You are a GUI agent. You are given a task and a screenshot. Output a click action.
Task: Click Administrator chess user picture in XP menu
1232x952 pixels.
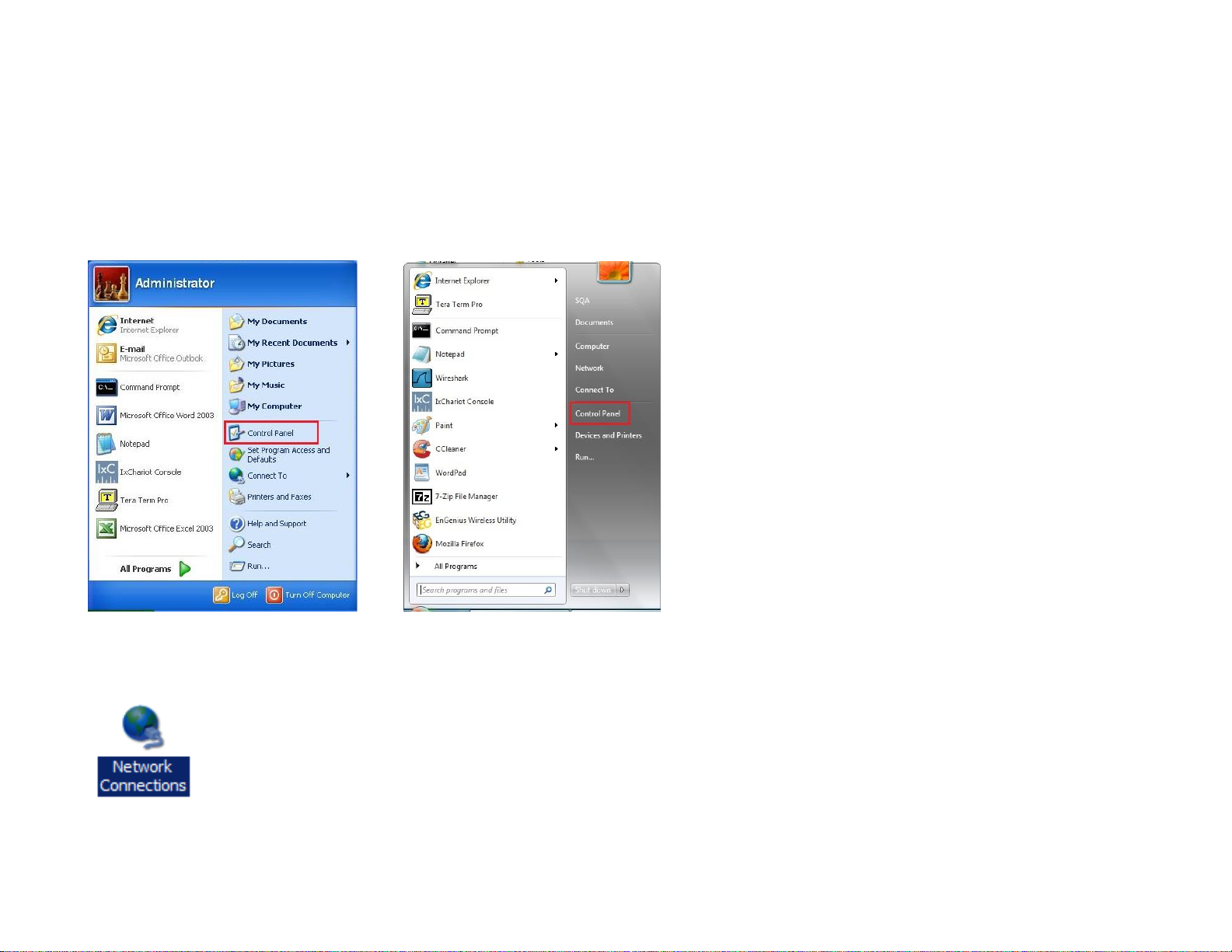(x=112, y=284)
